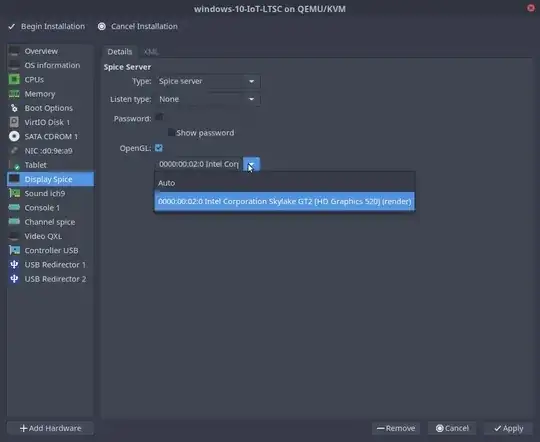
Task: Open the Type Spice server dropdown
Action: [208, 81]
